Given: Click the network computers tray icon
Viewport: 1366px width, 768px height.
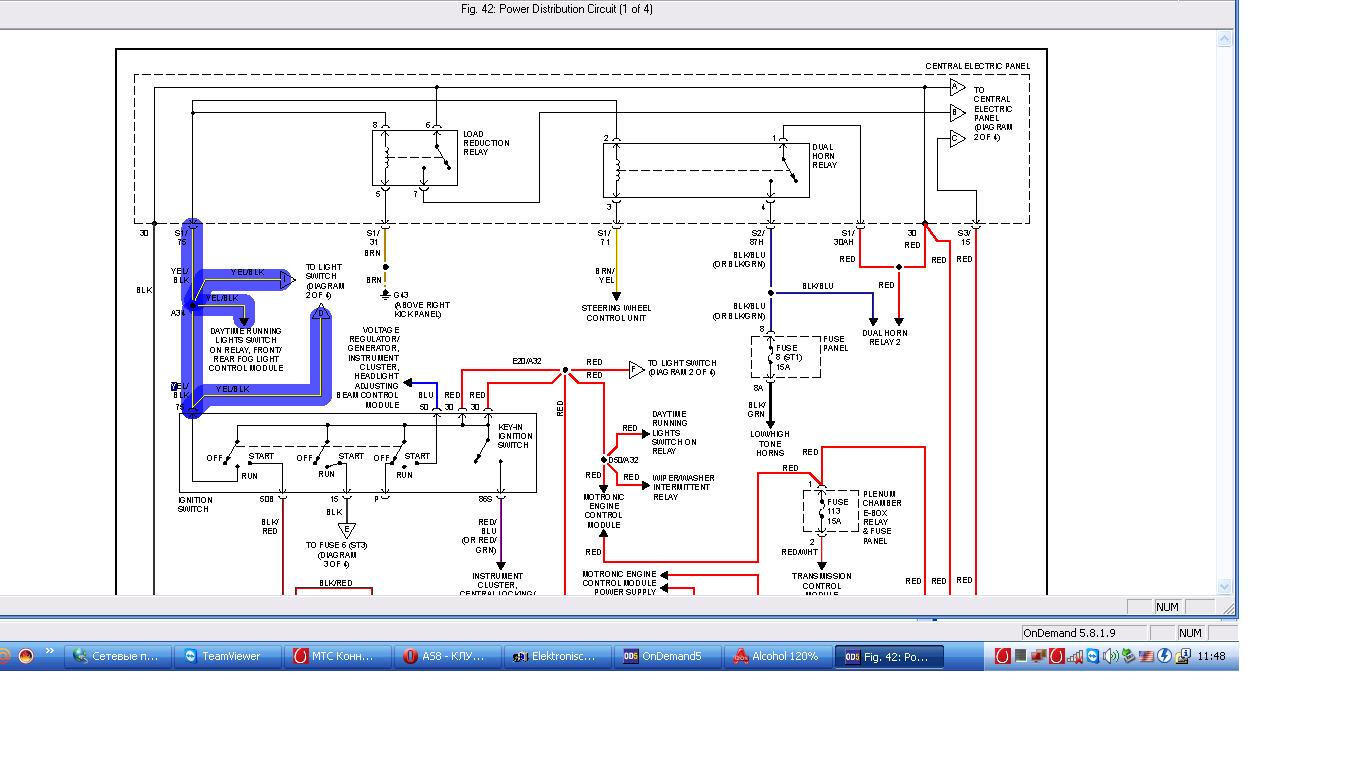Looking at the screenshot, I should (1038, 656).
